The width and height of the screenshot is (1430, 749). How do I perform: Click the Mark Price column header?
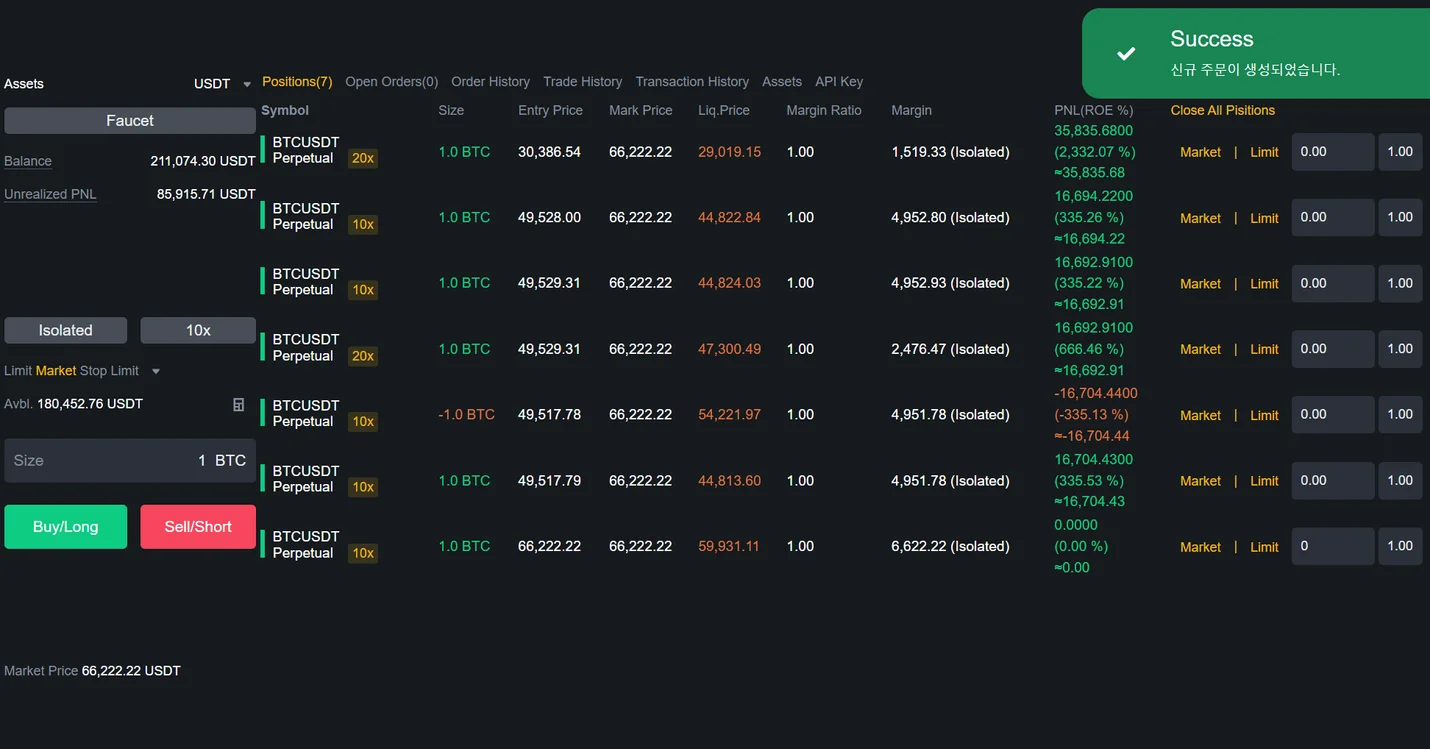(640, 110)
